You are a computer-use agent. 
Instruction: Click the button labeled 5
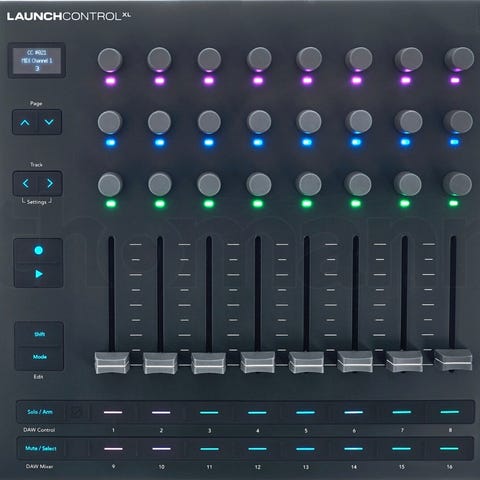(x=305, y=412)
